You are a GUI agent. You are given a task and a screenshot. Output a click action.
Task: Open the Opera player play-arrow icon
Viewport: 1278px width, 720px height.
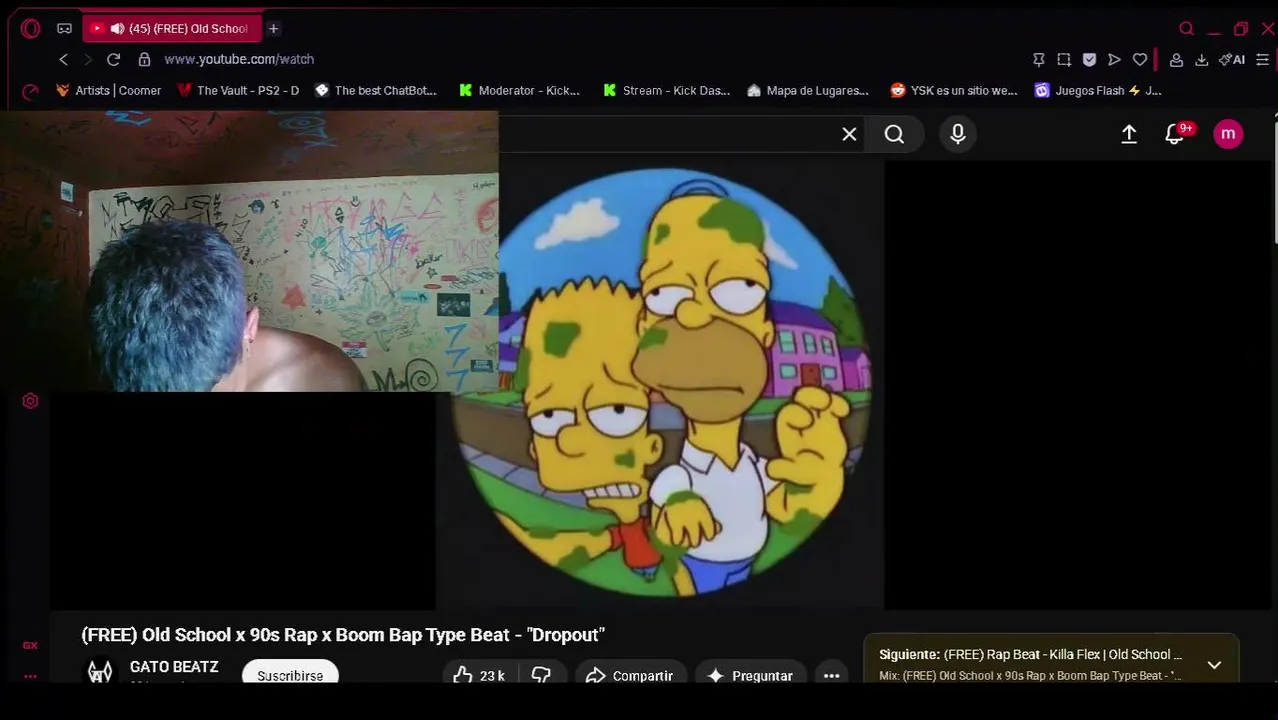point(1114,60)
